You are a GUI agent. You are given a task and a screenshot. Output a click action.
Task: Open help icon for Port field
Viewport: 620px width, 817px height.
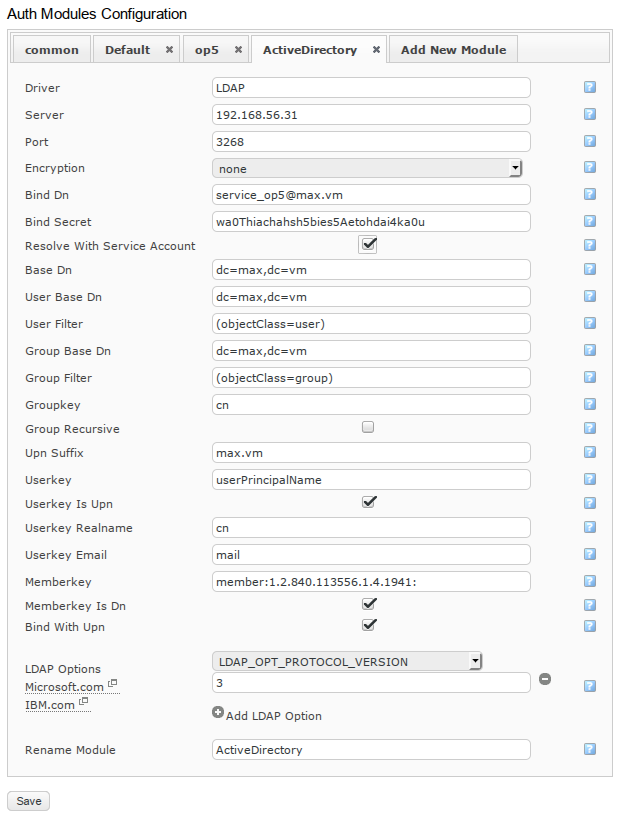(589, 141)
